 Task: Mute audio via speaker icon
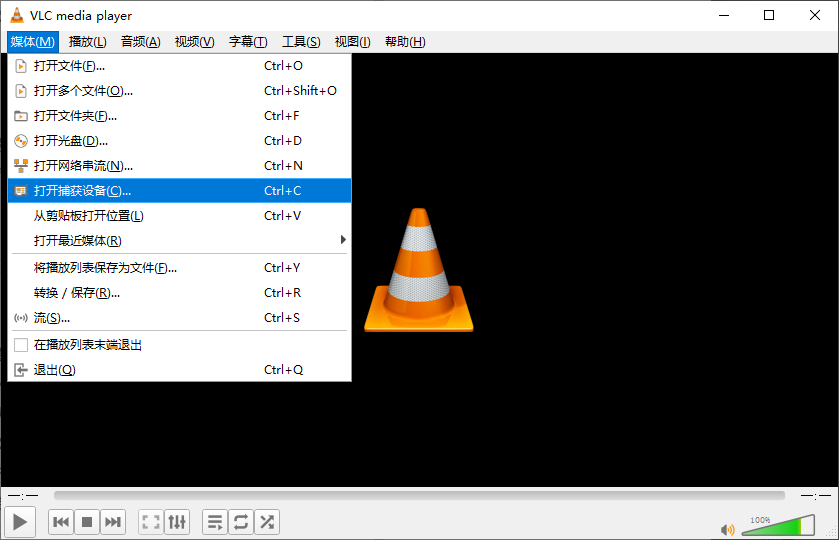point(728,529)
